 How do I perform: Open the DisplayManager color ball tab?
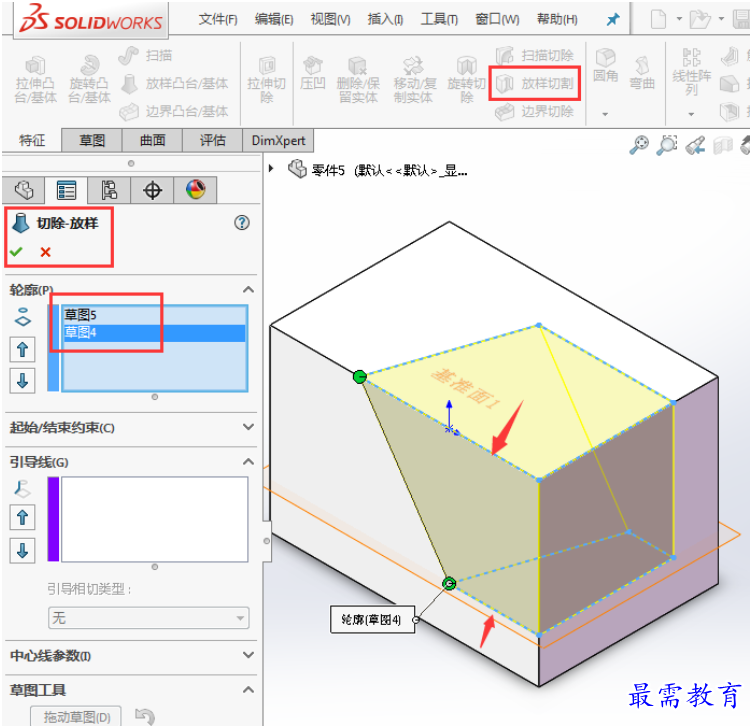[195, 190]
